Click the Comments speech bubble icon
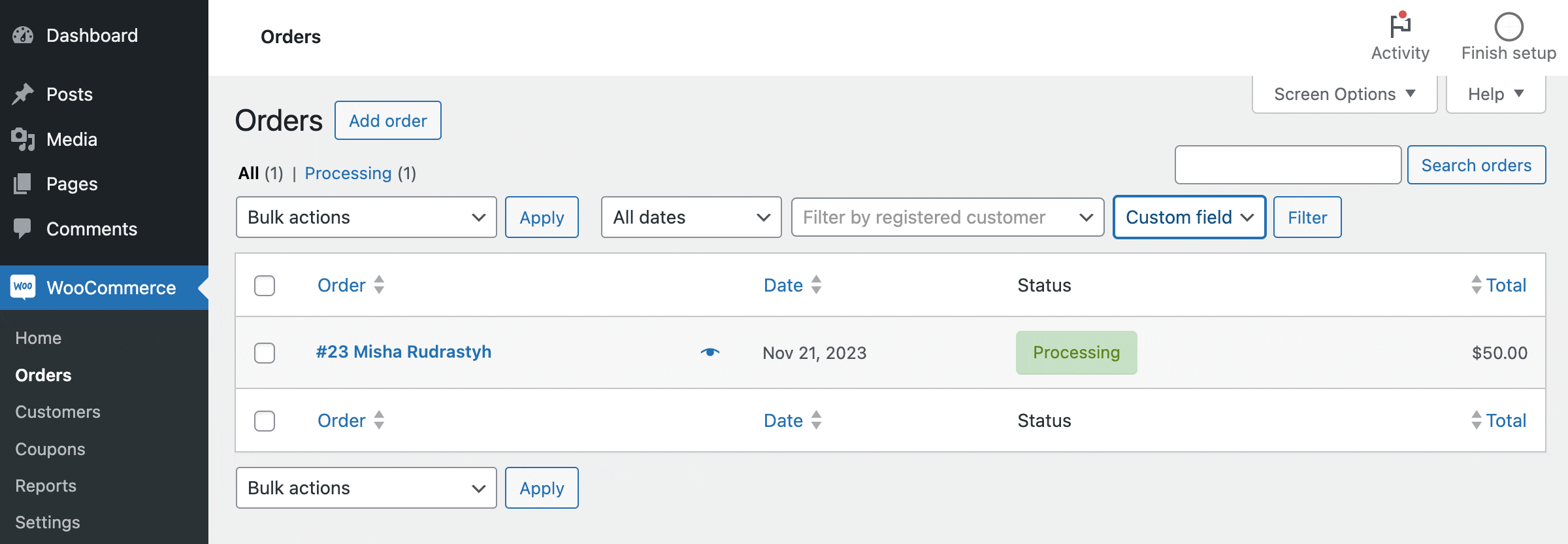 (x=23, y=228)
